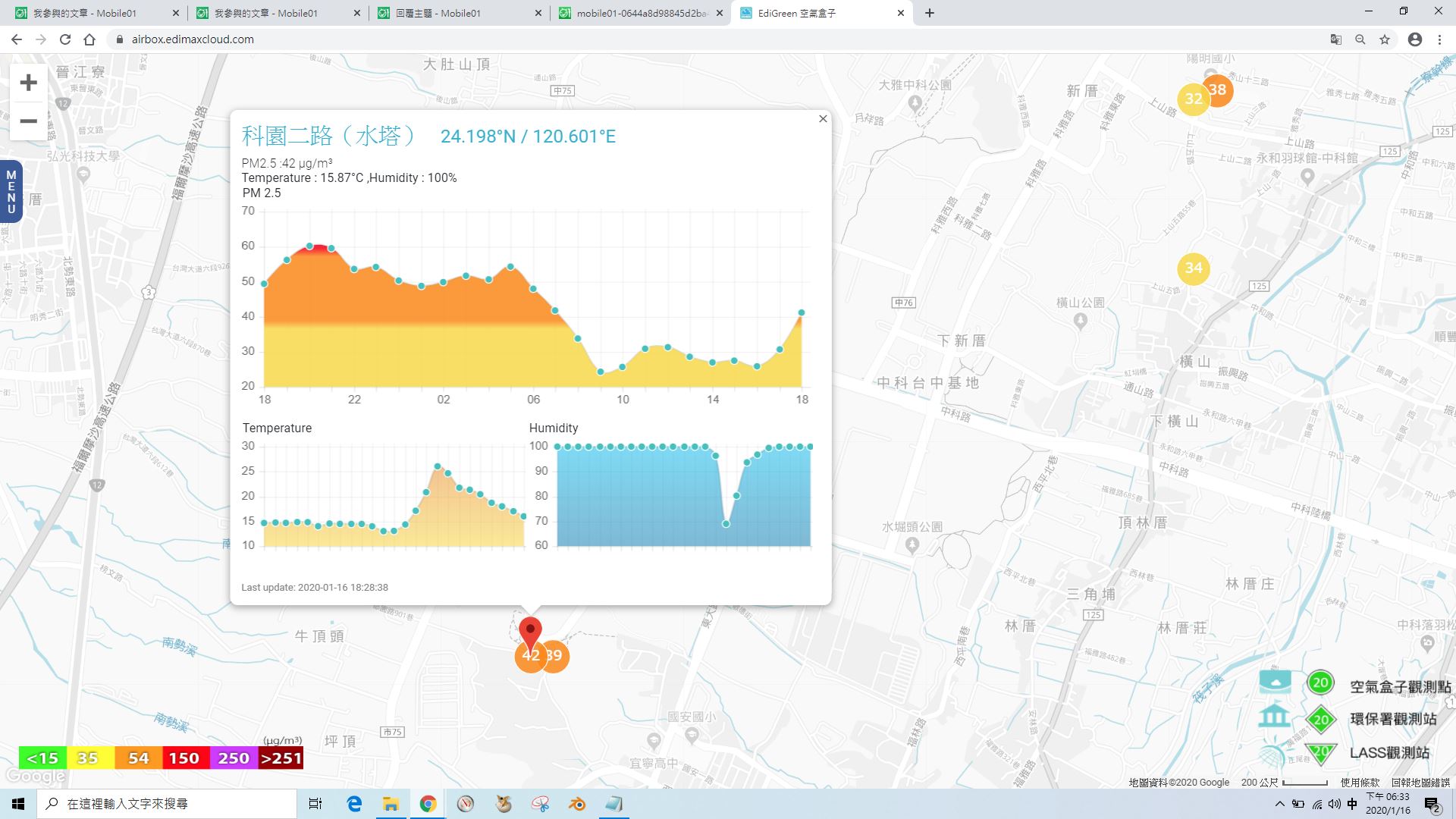
Task: Open the side MENU tab
Action: (x=11, y=192)
